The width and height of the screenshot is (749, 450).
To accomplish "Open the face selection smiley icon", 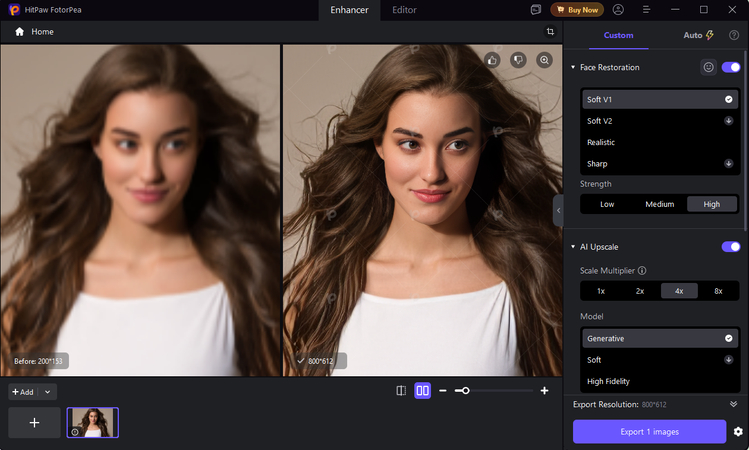I will (708, 67).
